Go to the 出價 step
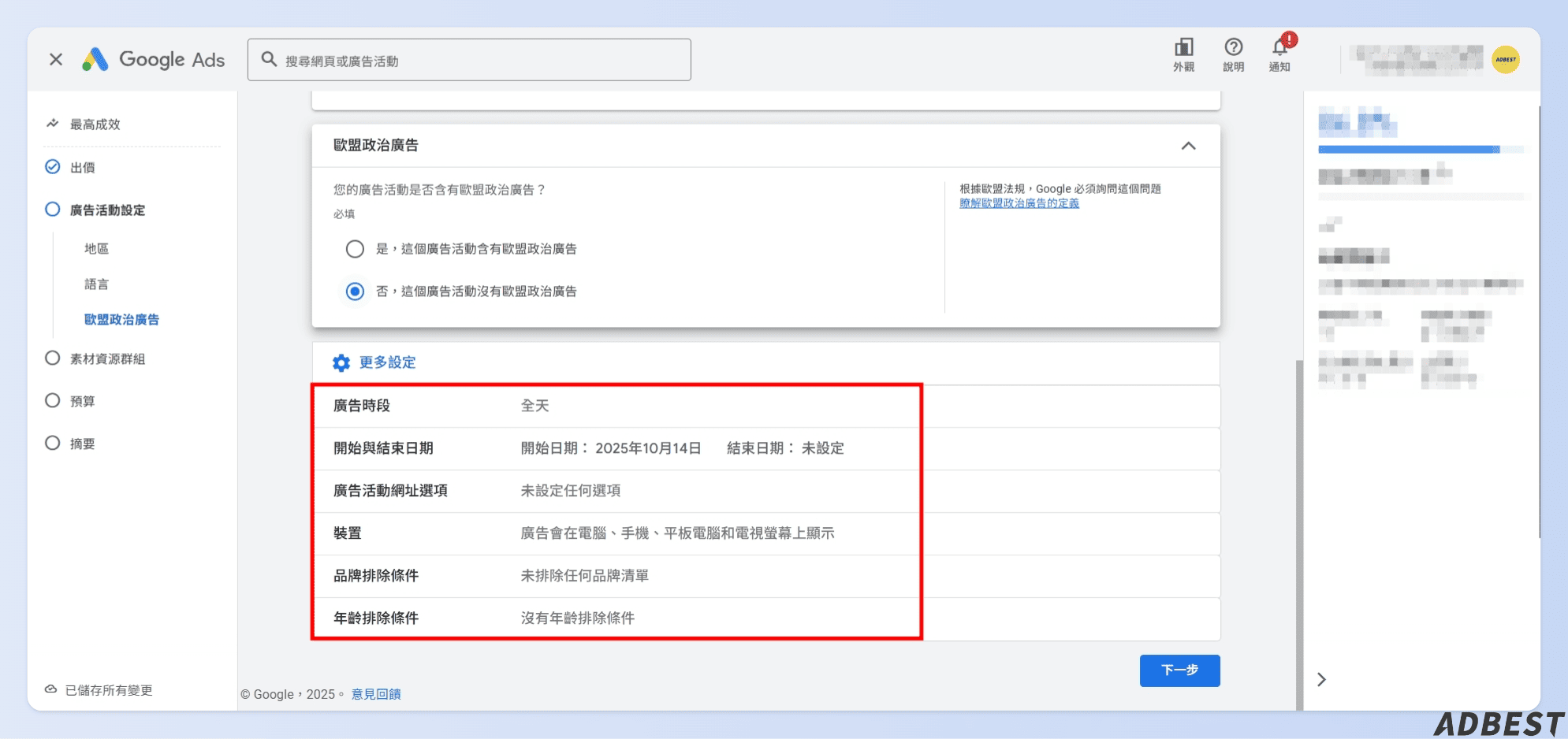 click(82, 167)
